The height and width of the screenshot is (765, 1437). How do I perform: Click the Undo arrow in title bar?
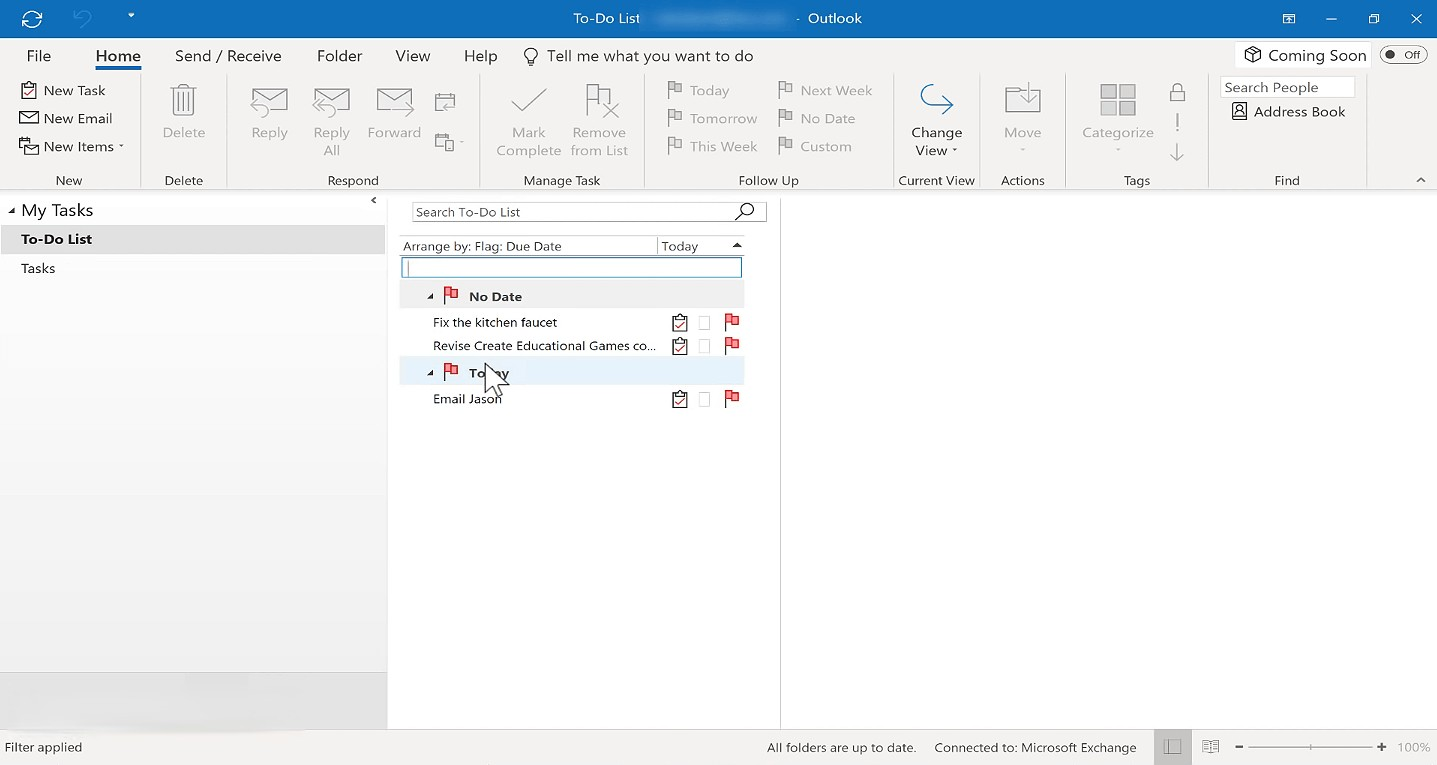[82, 18]
